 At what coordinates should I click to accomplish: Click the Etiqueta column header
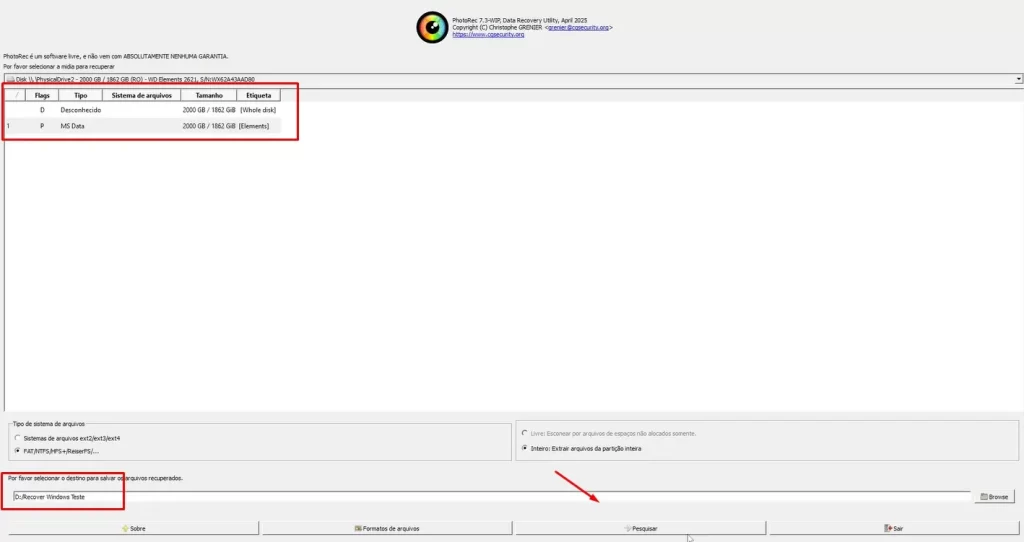coord(258,95)
